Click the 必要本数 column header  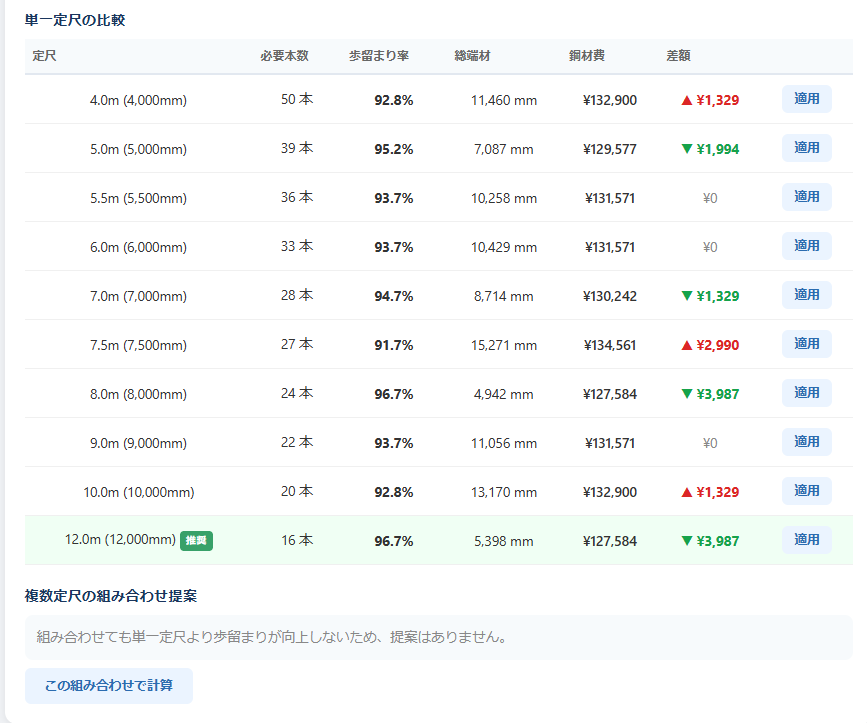[284, 56]
